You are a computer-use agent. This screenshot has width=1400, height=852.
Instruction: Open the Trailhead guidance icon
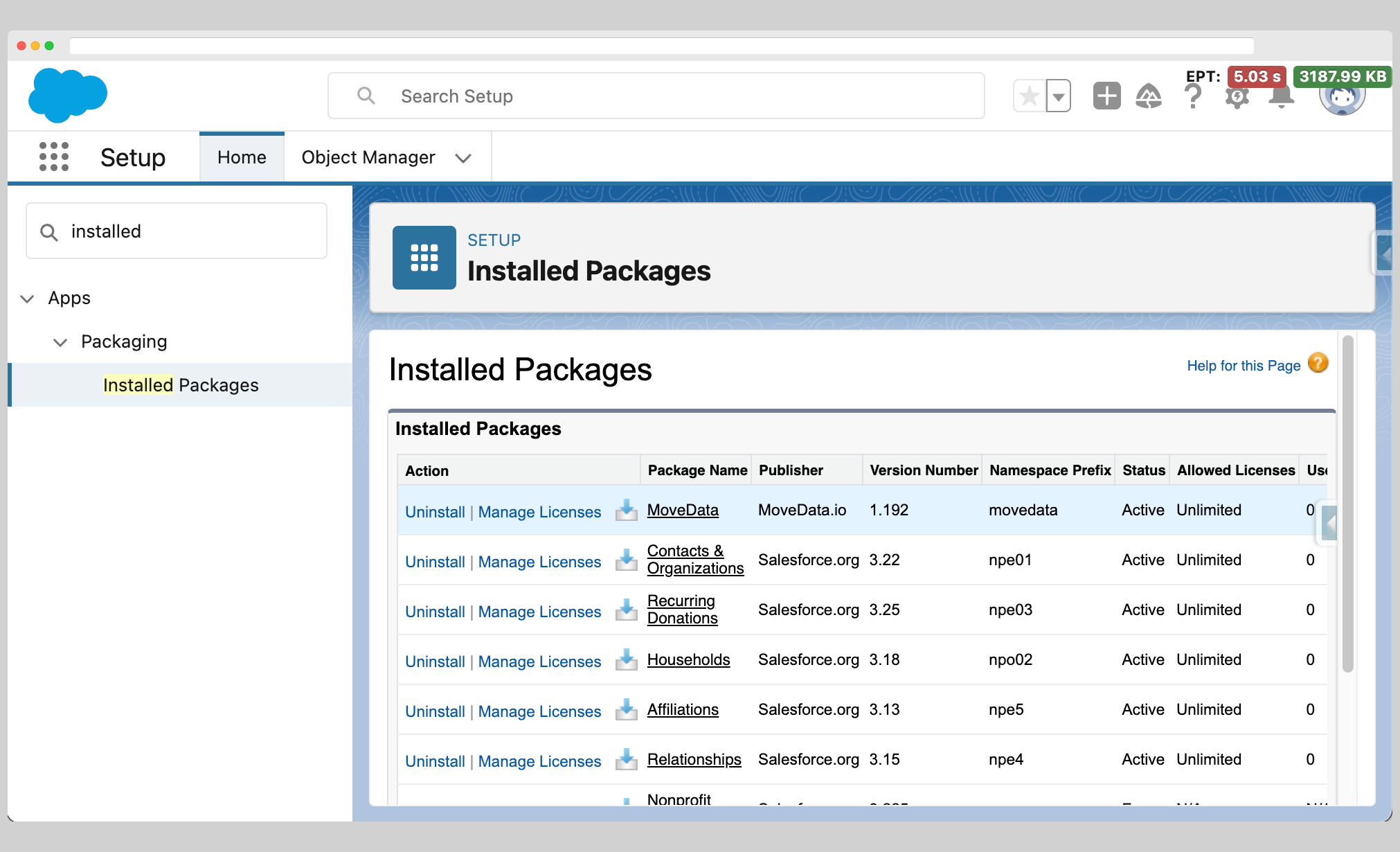(1149, 96)
